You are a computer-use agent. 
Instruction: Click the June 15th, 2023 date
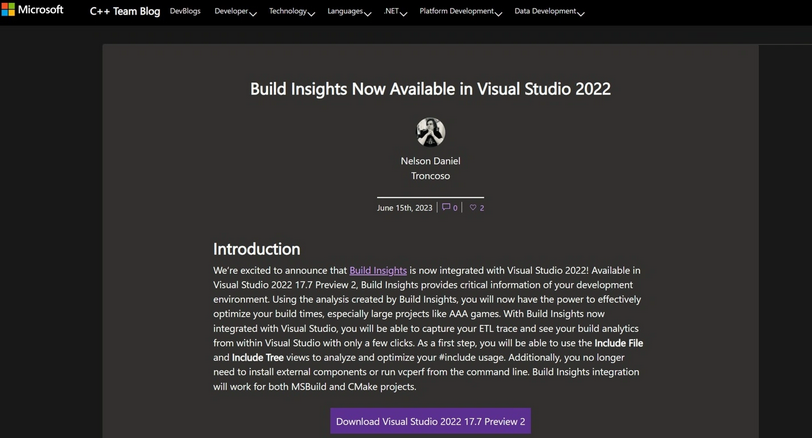(404, 208)
